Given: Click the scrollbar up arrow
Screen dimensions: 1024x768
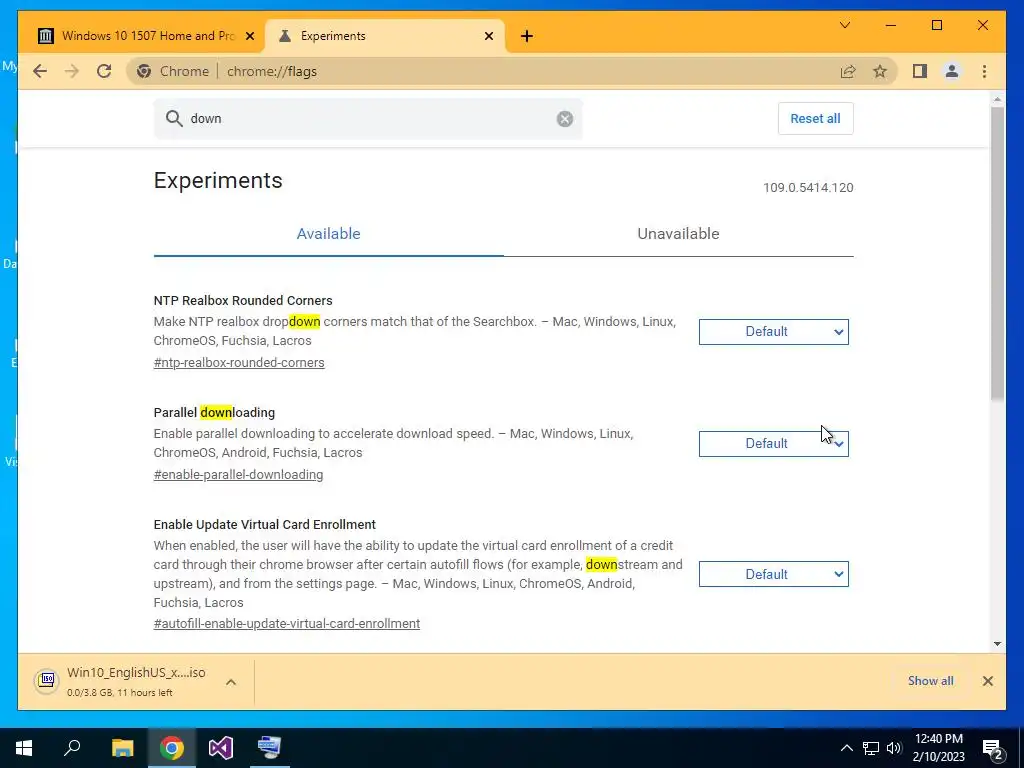Looking at the screenshot, I should point(997,100).
